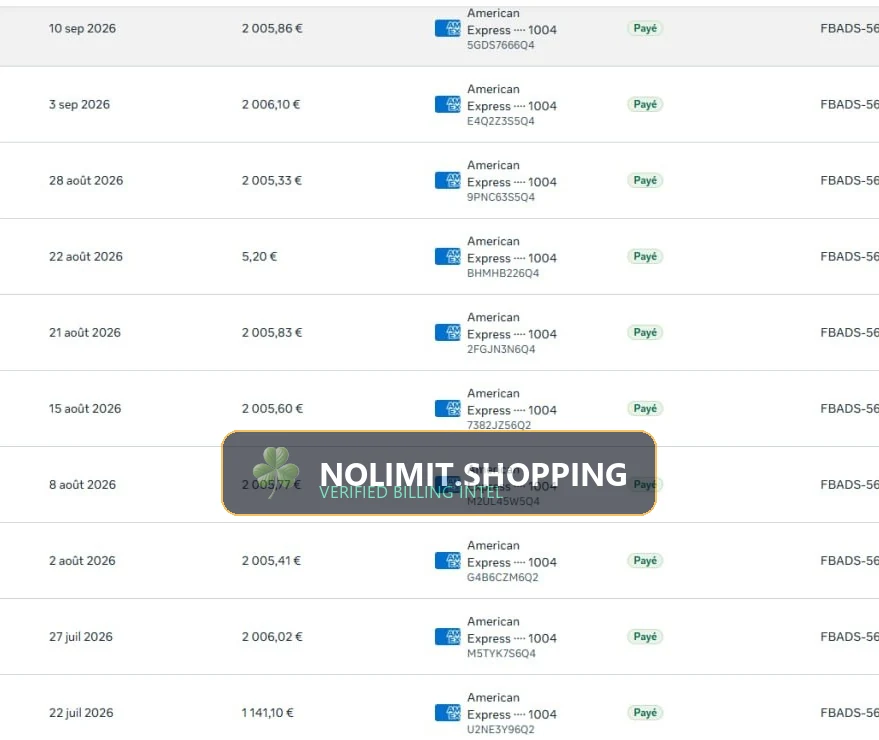Click the Amex card icon in 21 août 2026 row
The image size is (879, 740).
pos(447,332)
